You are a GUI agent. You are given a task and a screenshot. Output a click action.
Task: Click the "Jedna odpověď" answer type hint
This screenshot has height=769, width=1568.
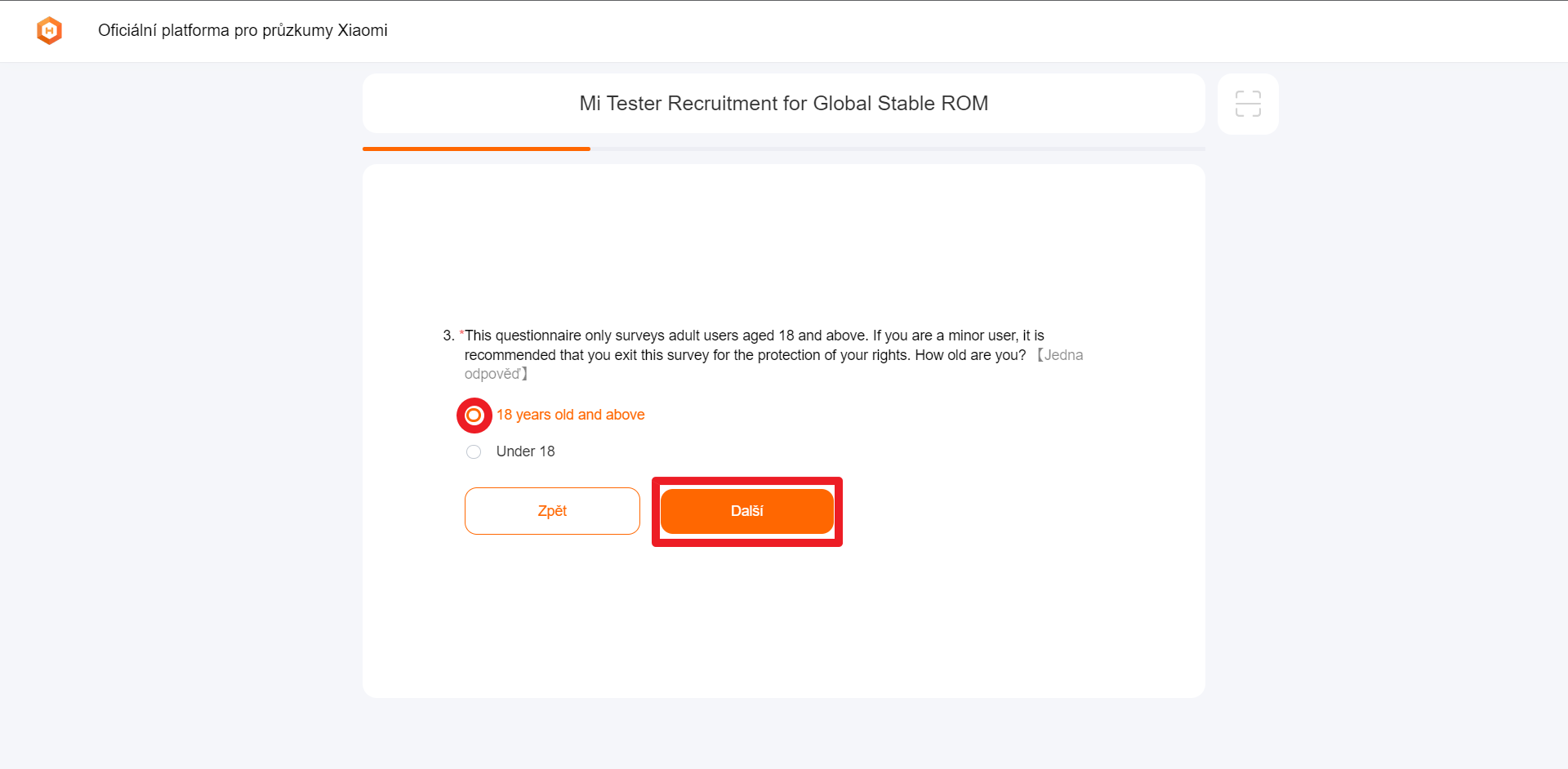click(1062, 355)
